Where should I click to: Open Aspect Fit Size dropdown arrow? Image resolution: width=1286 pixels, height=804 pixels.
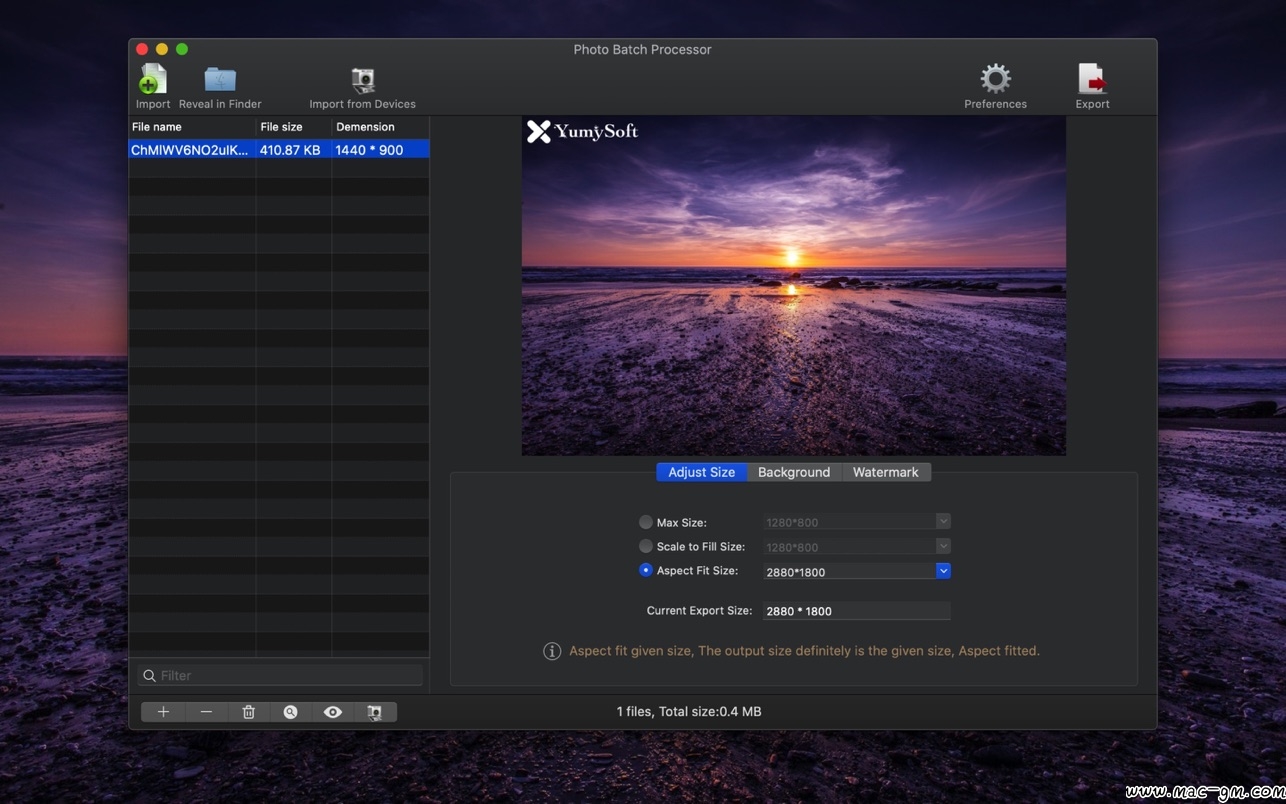(943, 571)
